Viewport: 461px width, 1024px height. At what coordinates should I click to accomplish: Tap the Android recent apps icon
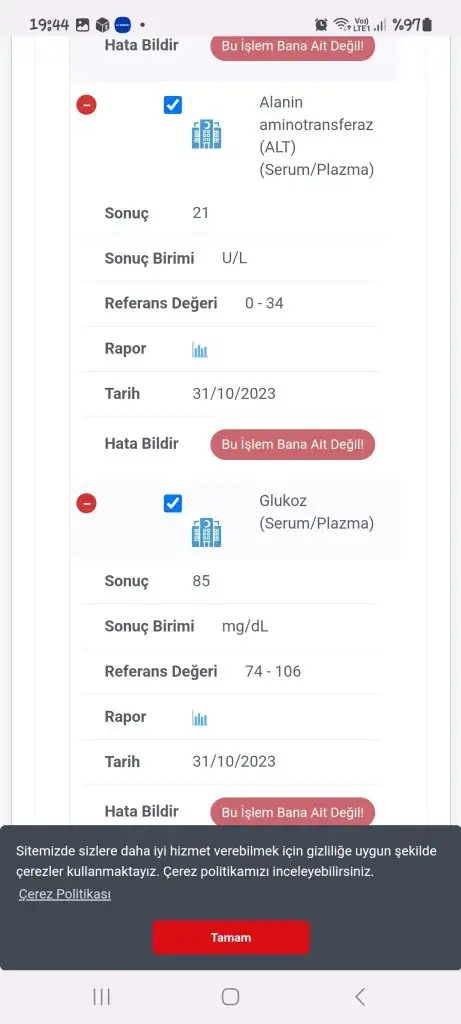tap(101, 997)
